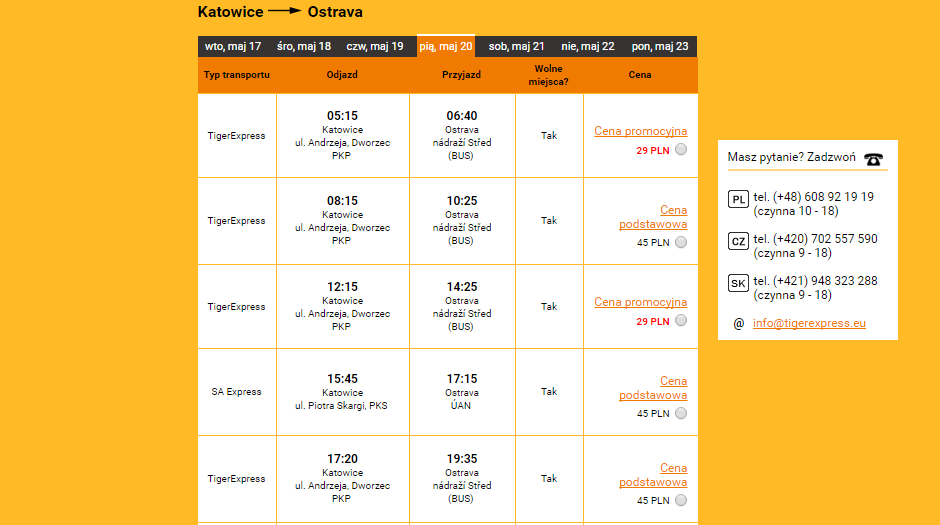Click the Wolne miejsca? column header
Viewport: 940px width, 525px height.
(549, 75)
